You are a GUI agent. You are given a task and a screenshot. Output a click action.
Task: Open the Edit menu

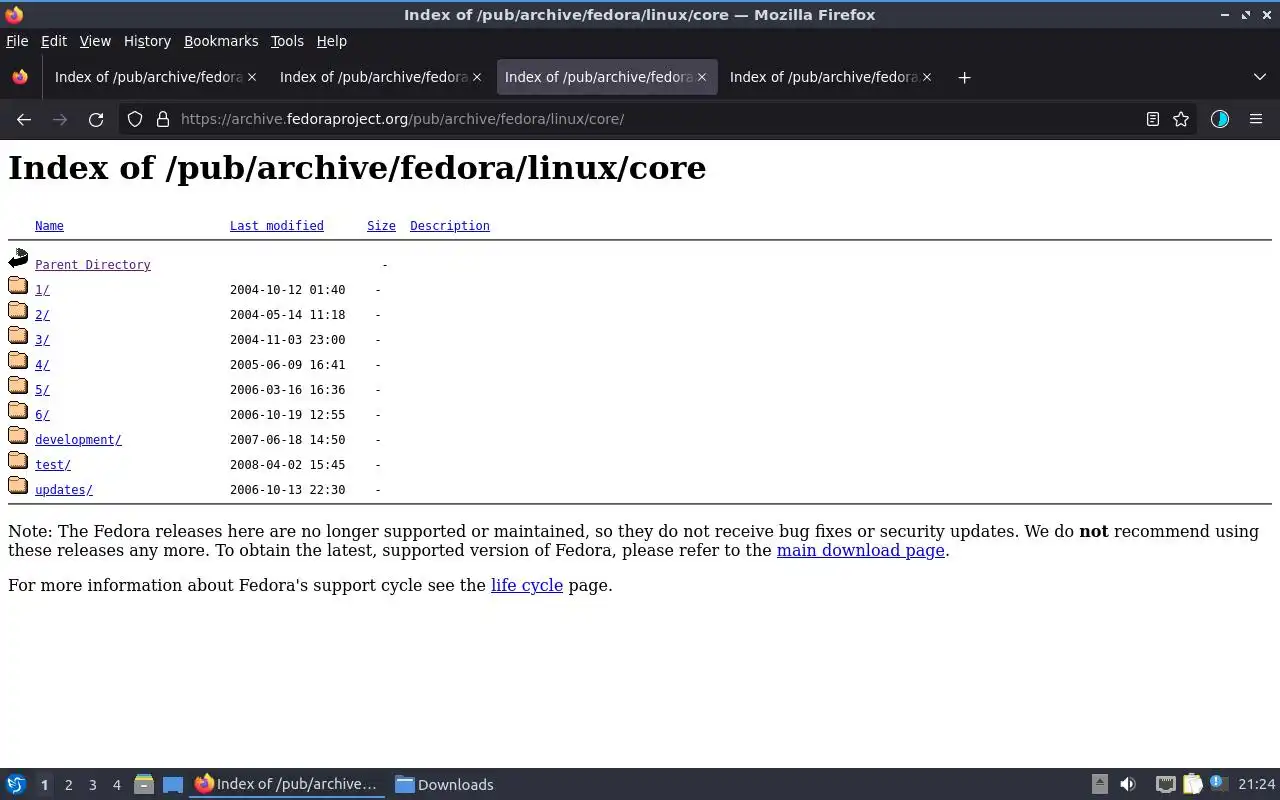pos(54,41)
